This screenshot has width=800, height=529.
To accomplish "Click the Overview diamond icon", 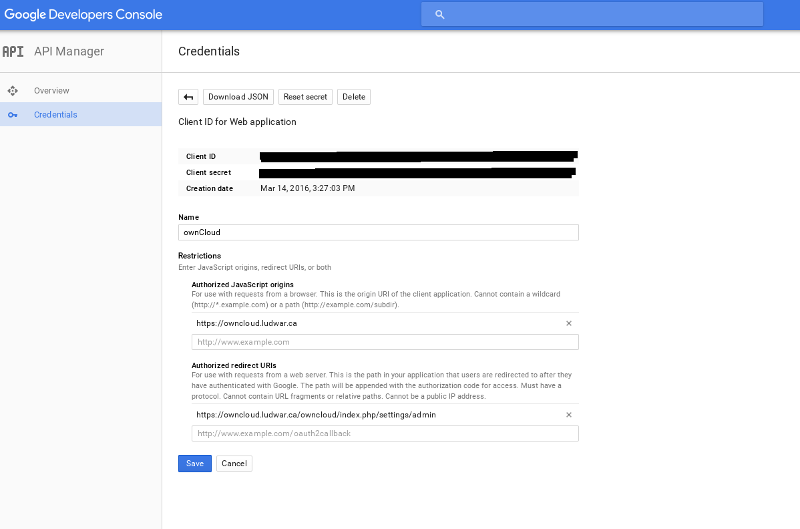I will coord(13,91).
